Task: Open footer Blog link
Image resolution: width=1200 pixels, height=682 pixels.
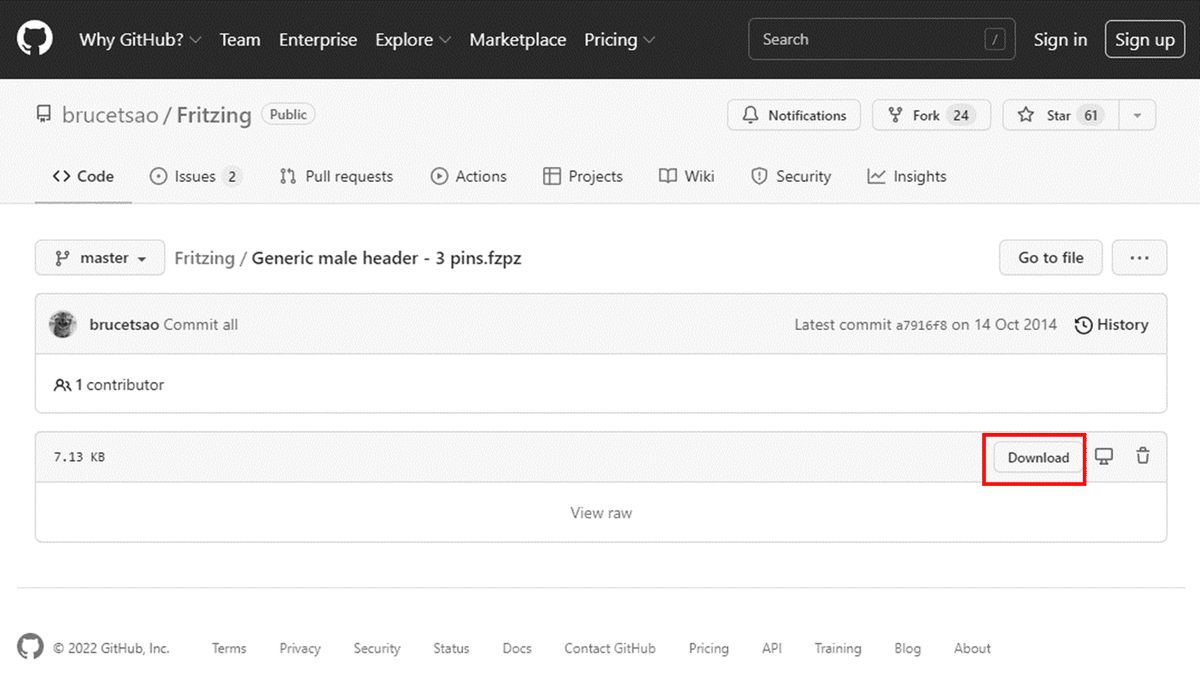Action: pyautogui.click(x=908, y=648)
